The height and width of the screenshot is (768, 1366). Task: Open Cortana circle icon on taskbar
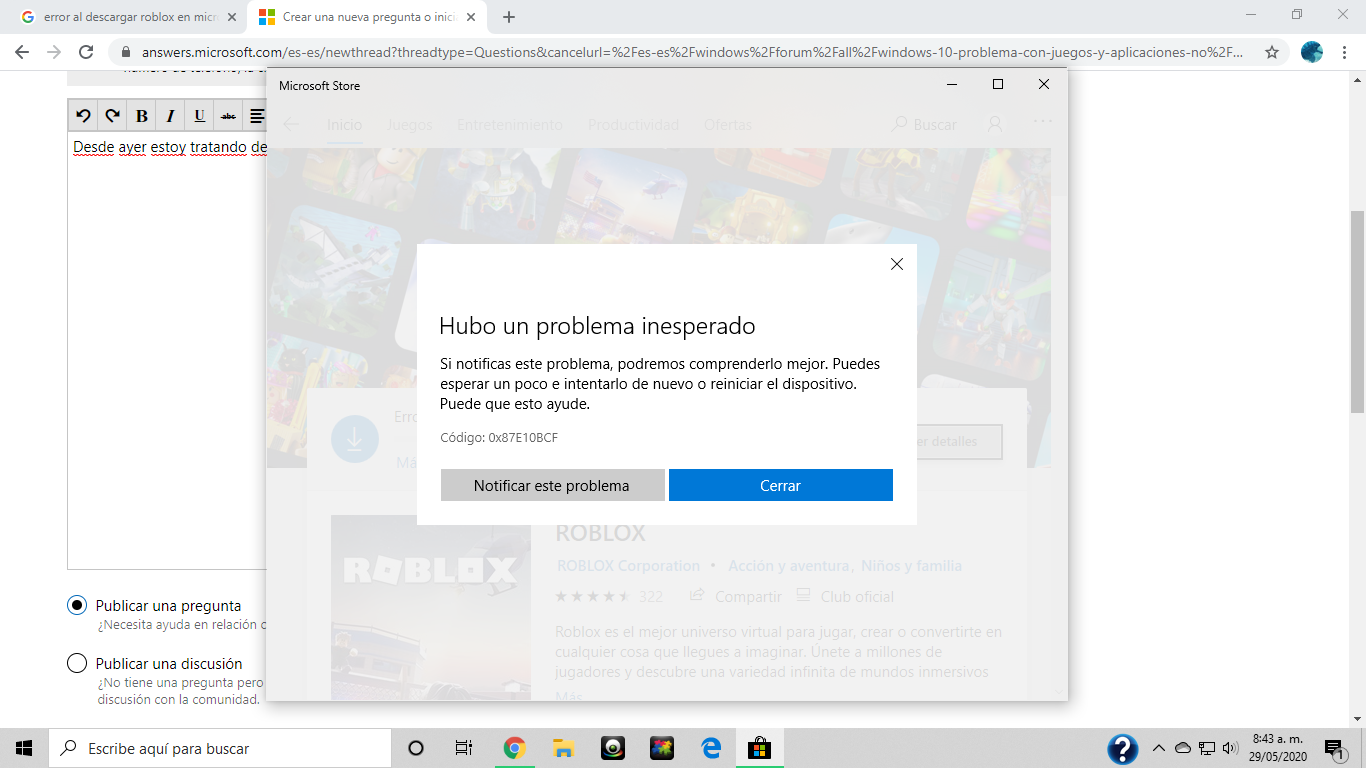pos(416,748)
